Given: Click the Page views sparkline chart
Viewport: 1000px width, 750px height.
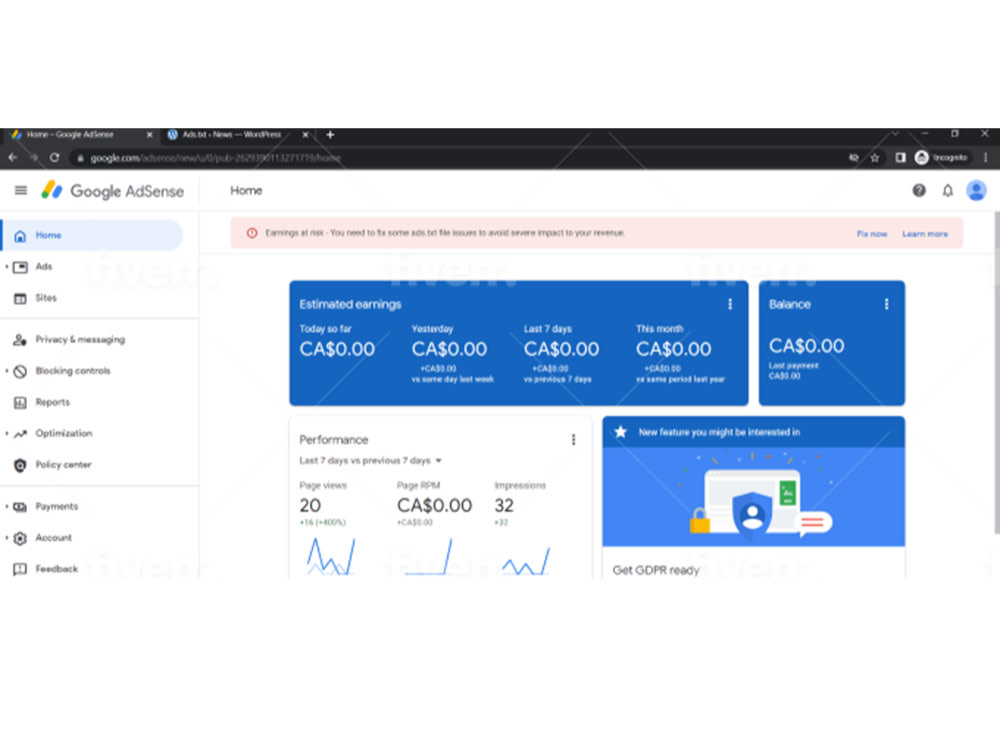Looking at the screenshot, I should pyautogui.click(x=331, y=556).
